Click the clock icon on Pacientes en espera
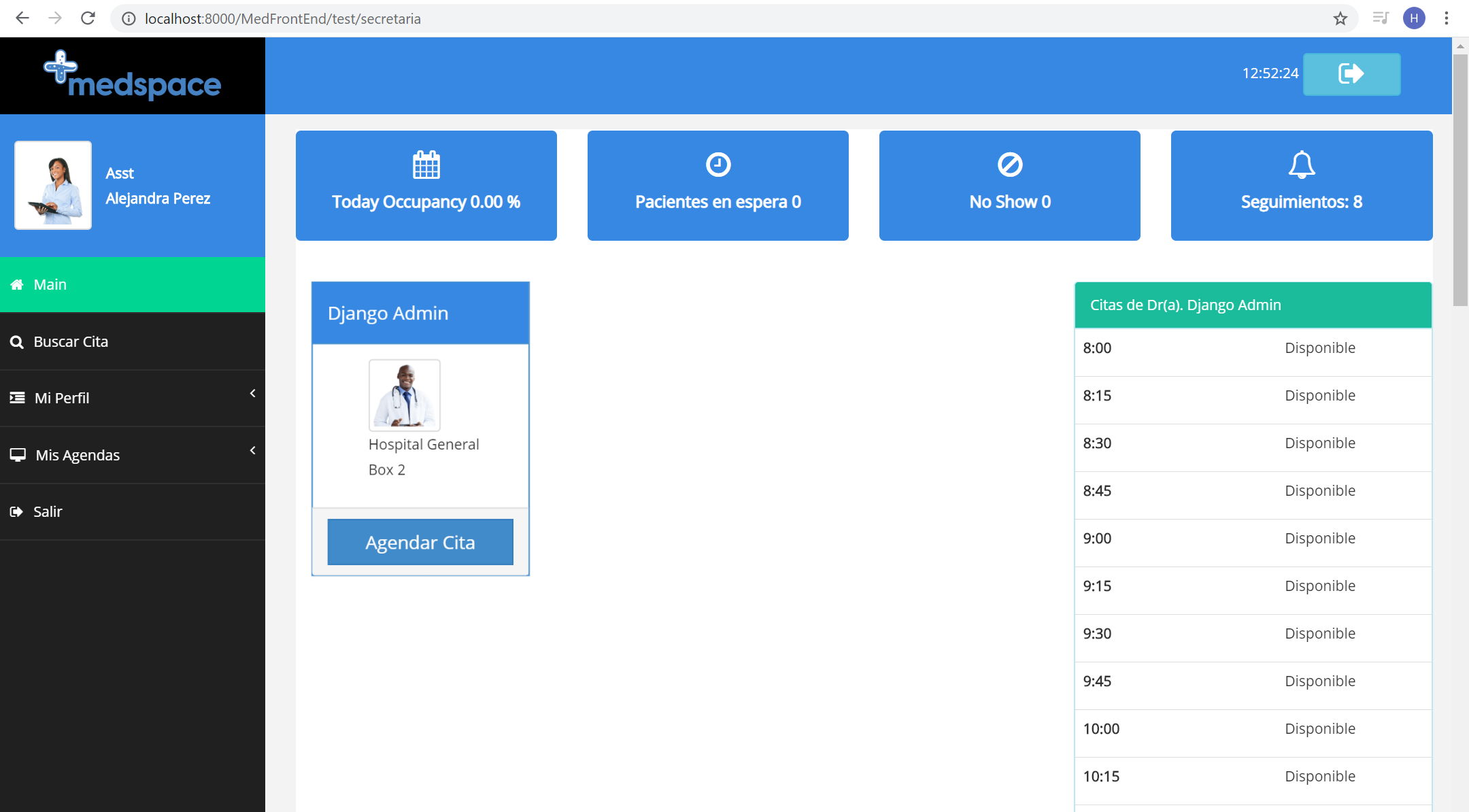The width and height of the screenshot is (1469, 812). [718, 165]
